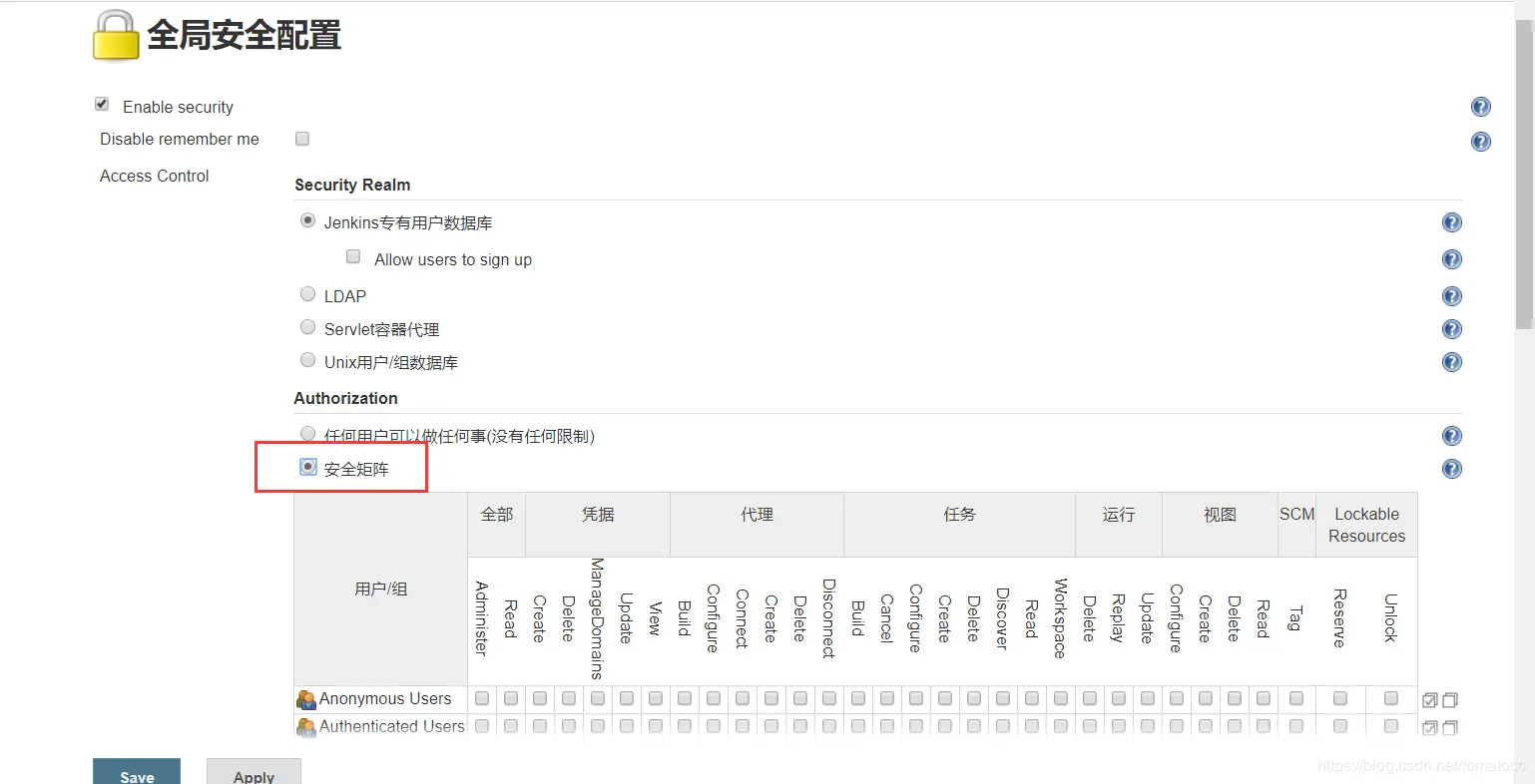Open help icon beside 安全矩阵
The width and height of the screenshot is (1535, 784).
[x=1452, y=469]
